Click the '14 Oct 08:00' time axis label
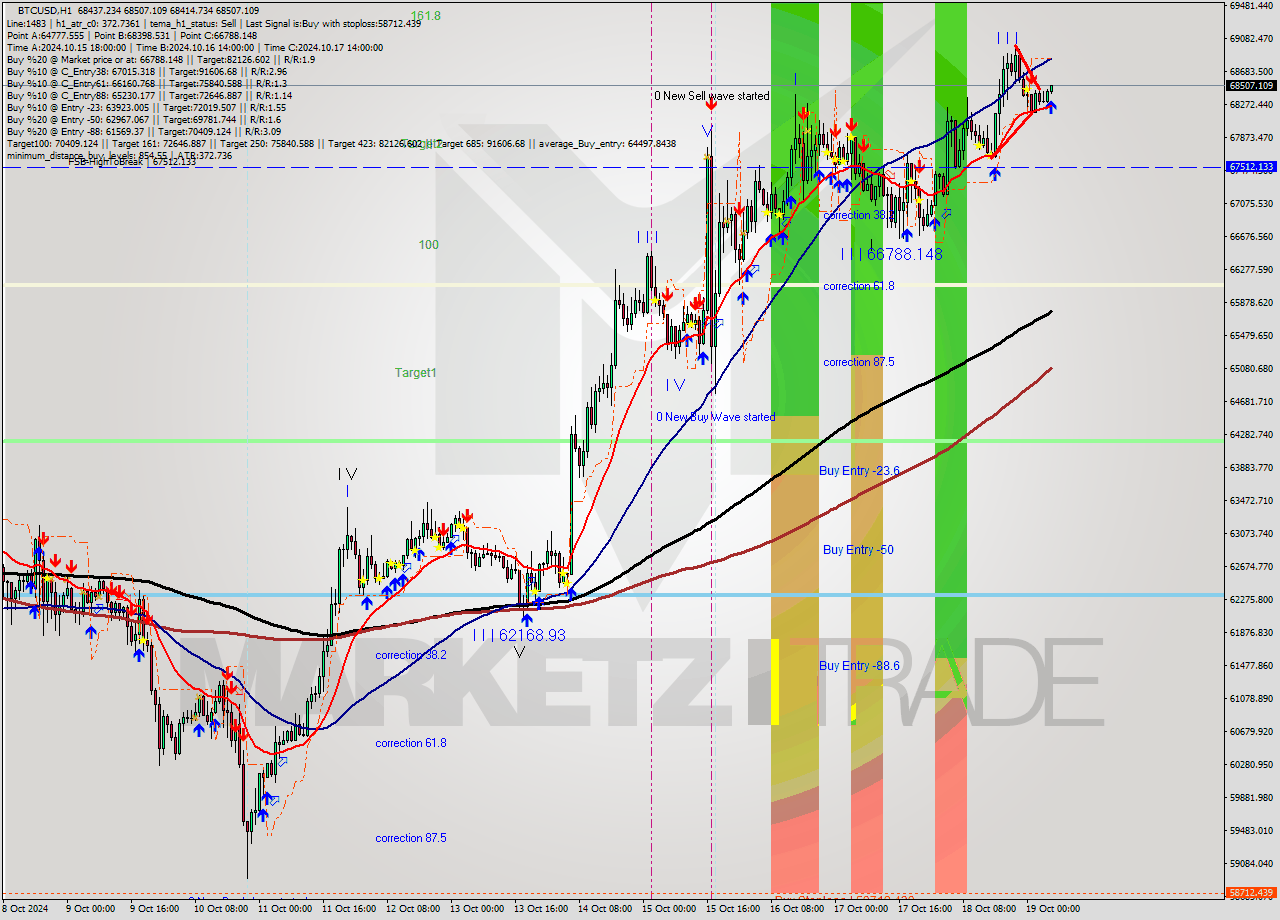This screenshot has width=1280, height=920. (x=603, y=908)
